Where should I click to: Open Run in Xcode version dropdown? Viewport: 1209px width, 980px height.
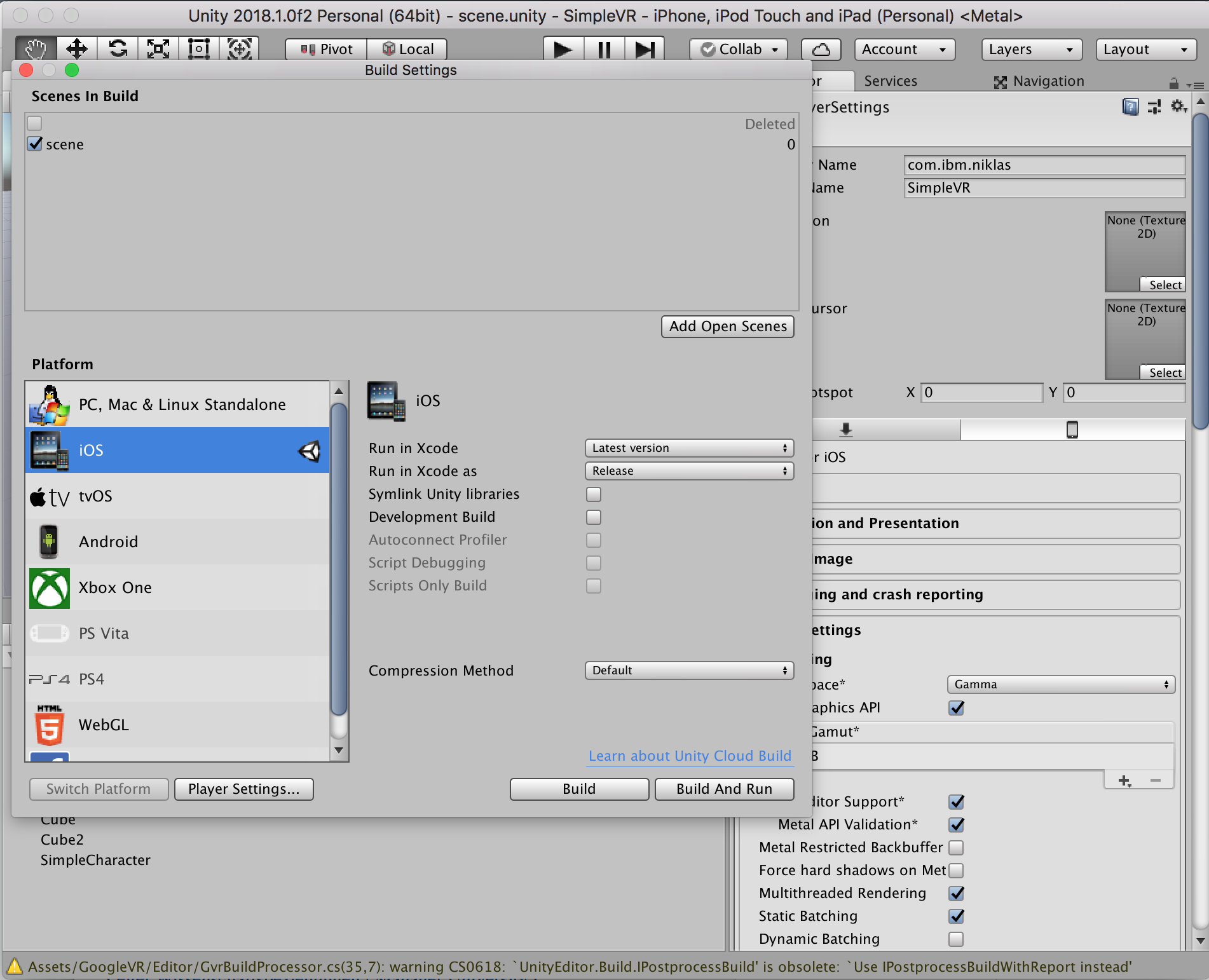pyautogui.click(x=690, y=448)
